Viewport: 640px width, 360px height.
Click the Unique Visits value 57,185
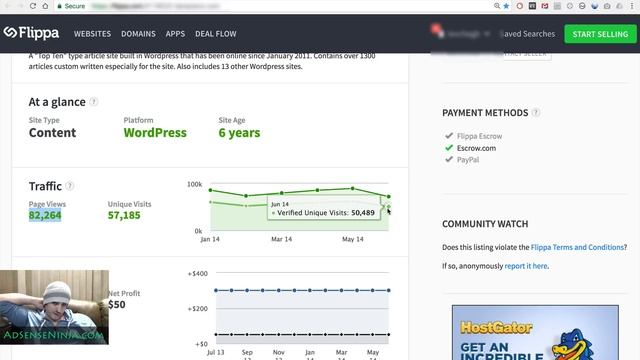[124, 215]
